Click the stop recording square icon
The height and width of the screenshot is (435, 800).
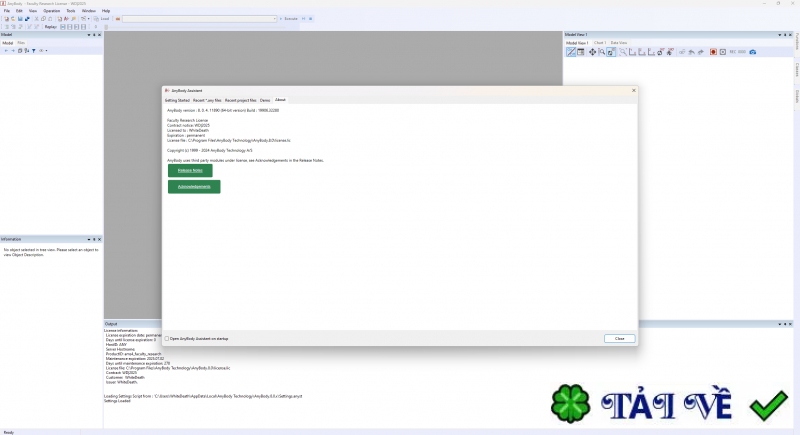[x=723, y=52]
